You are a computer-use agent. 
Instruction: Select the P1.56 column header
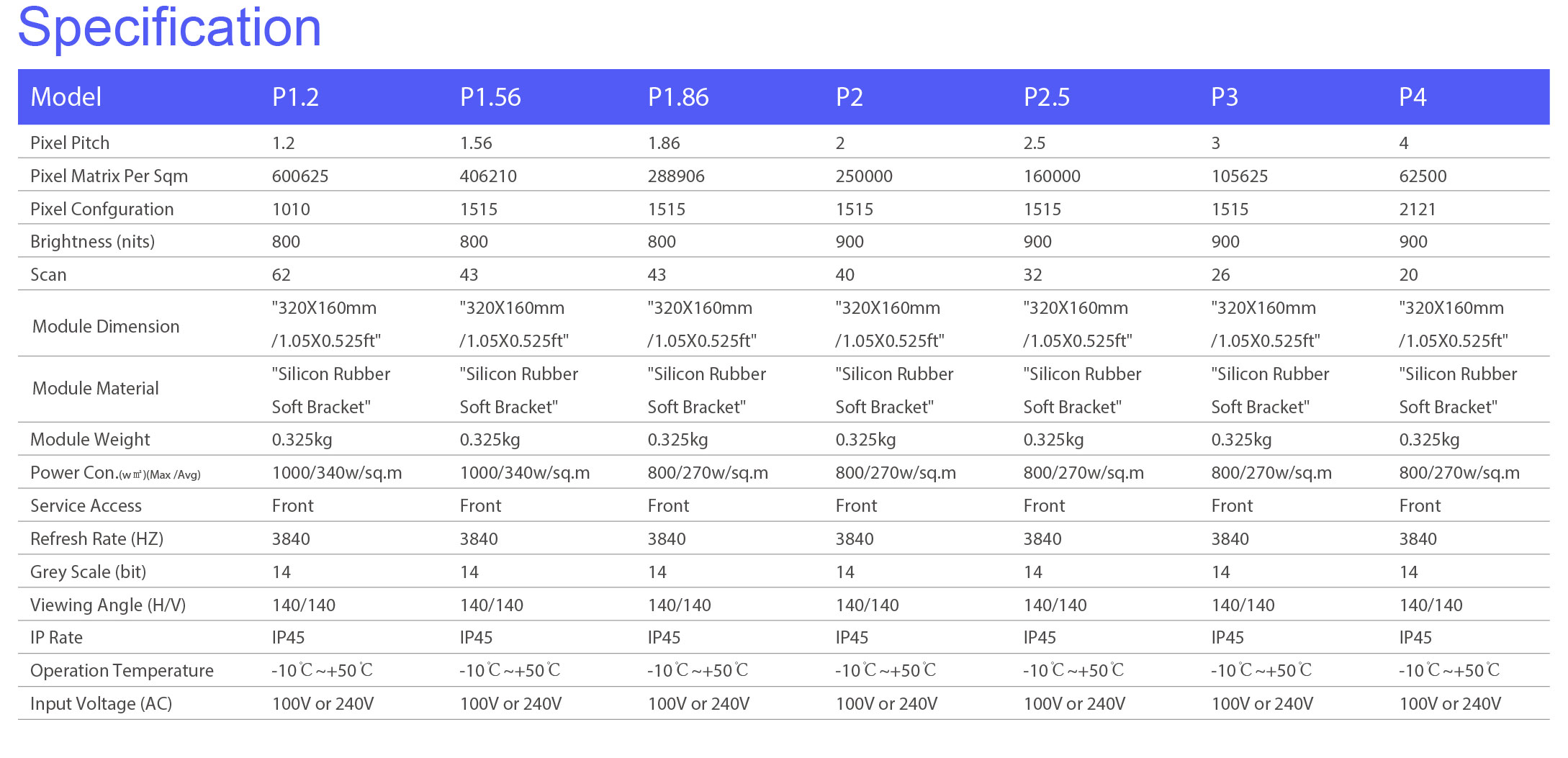[x=490, y=97]
